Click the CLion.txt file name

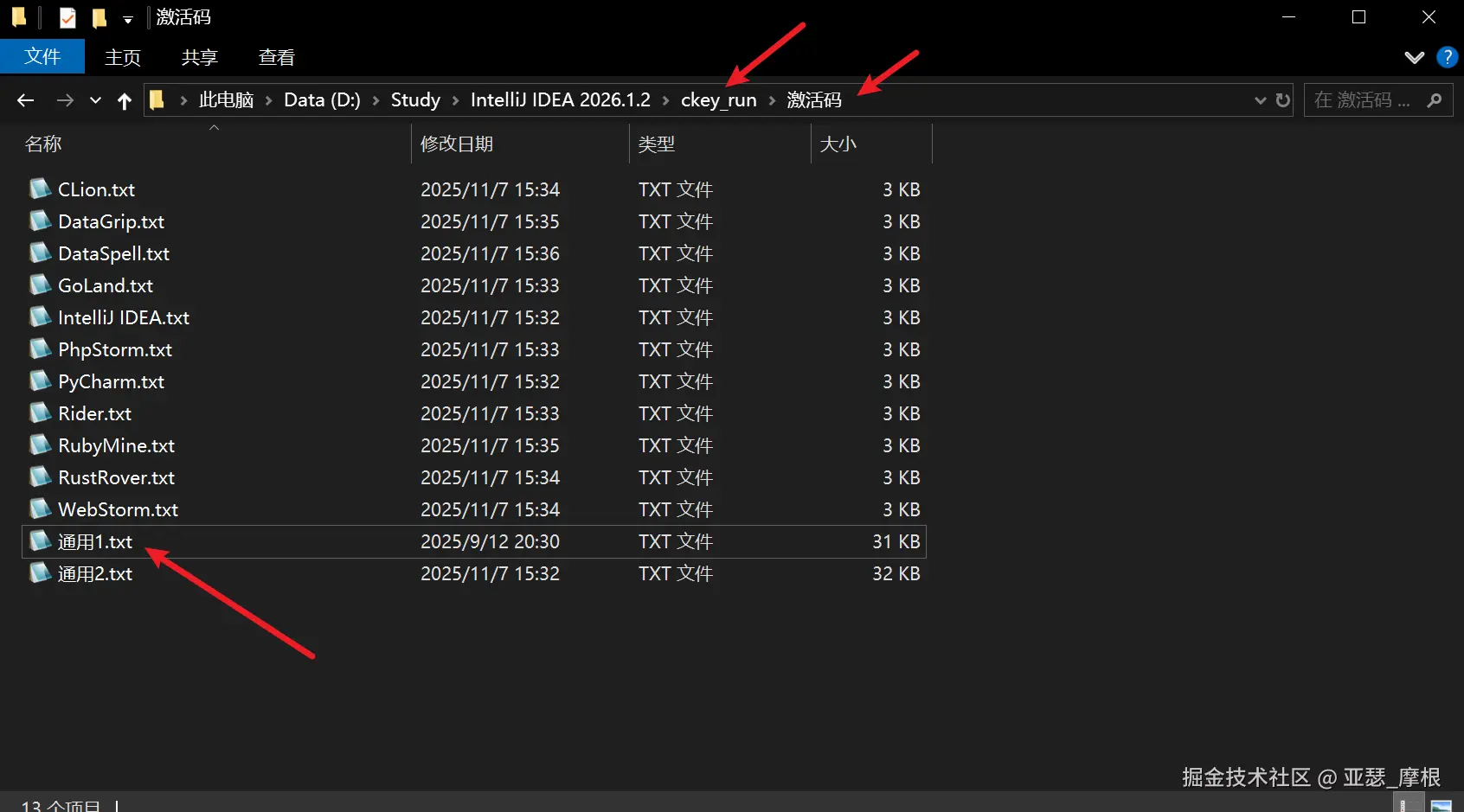pos(96,189)
